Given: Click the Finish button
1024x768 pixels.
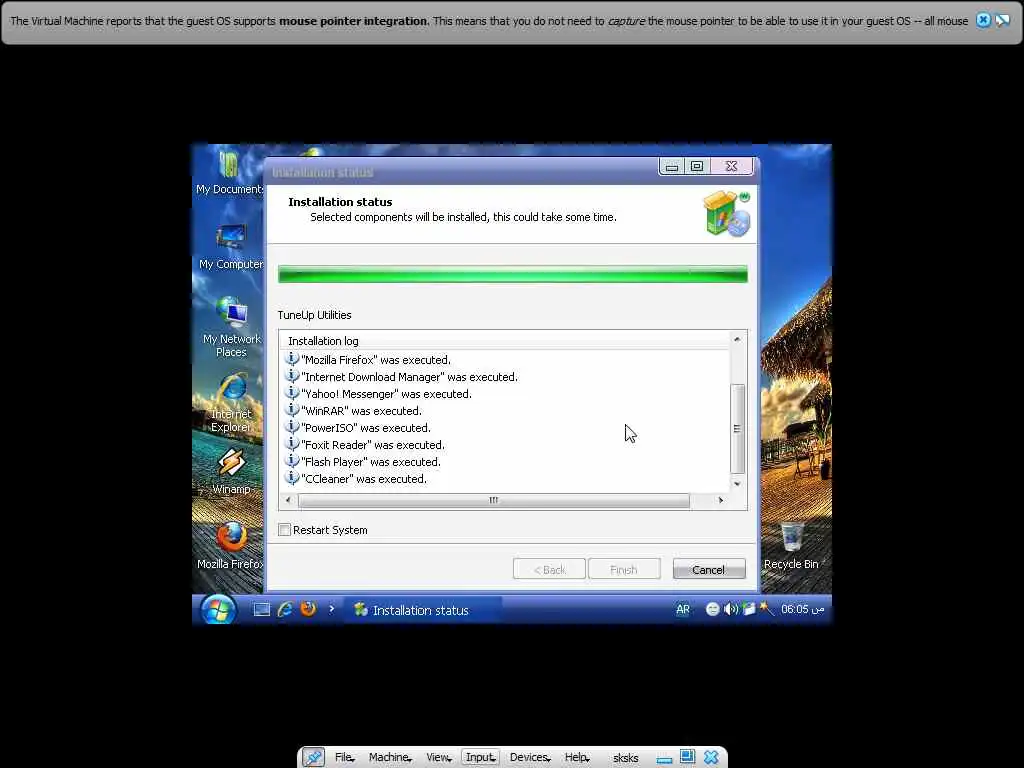Looking at the screenshot, I should (624, 569).
